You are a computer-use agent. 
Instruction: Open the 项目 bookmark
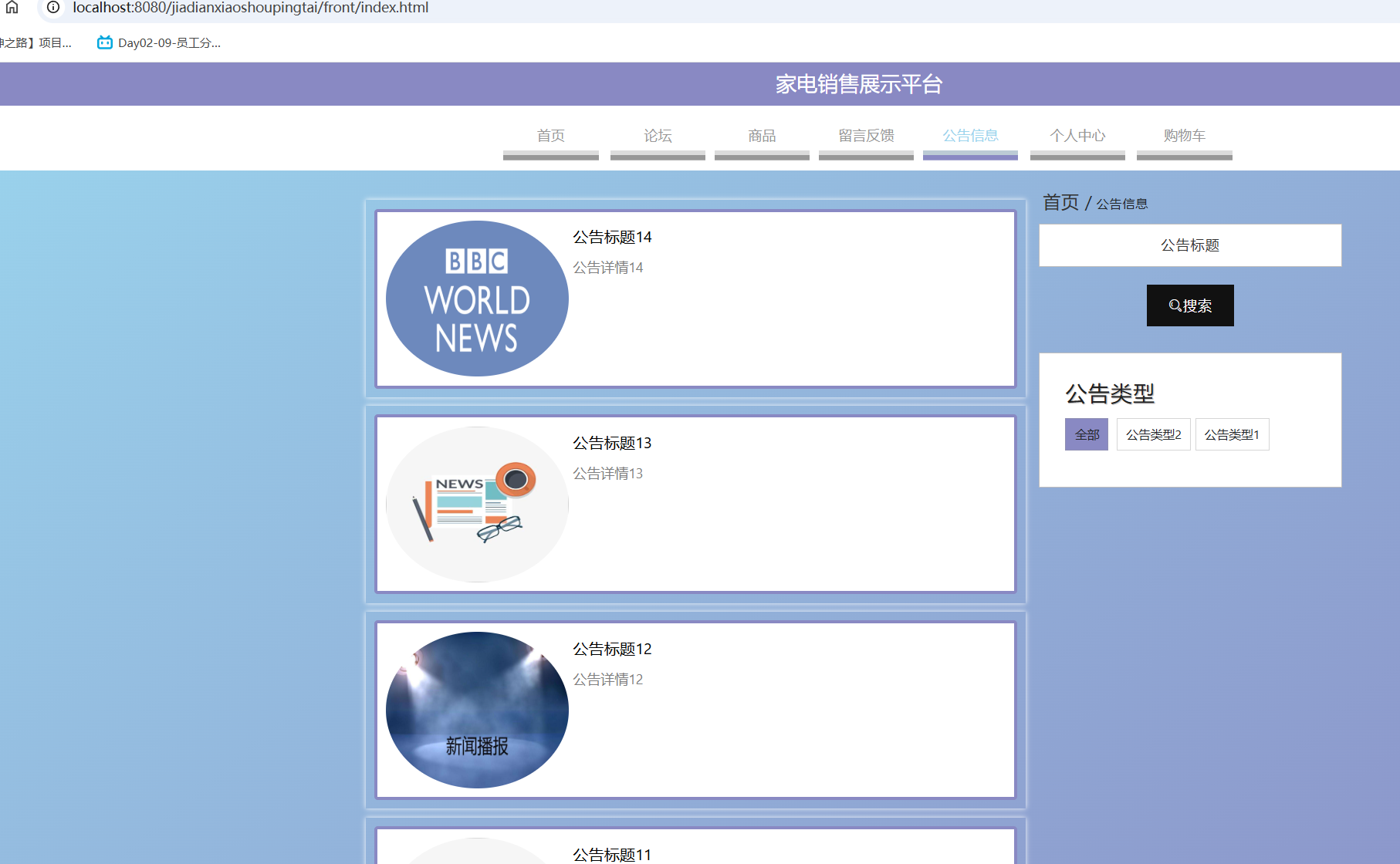(36, 43)
